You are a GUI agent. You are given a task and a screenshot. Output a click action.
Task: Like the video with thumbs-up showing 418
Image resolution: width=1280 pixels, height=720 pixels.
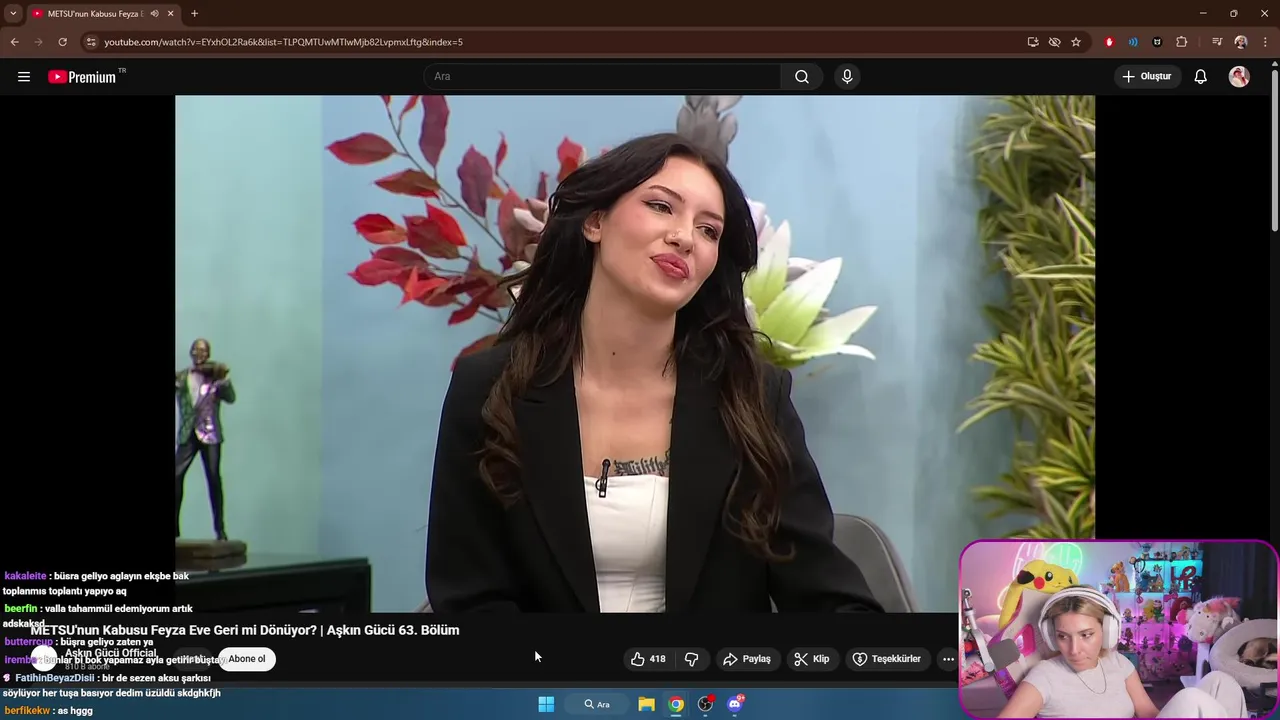648,659
